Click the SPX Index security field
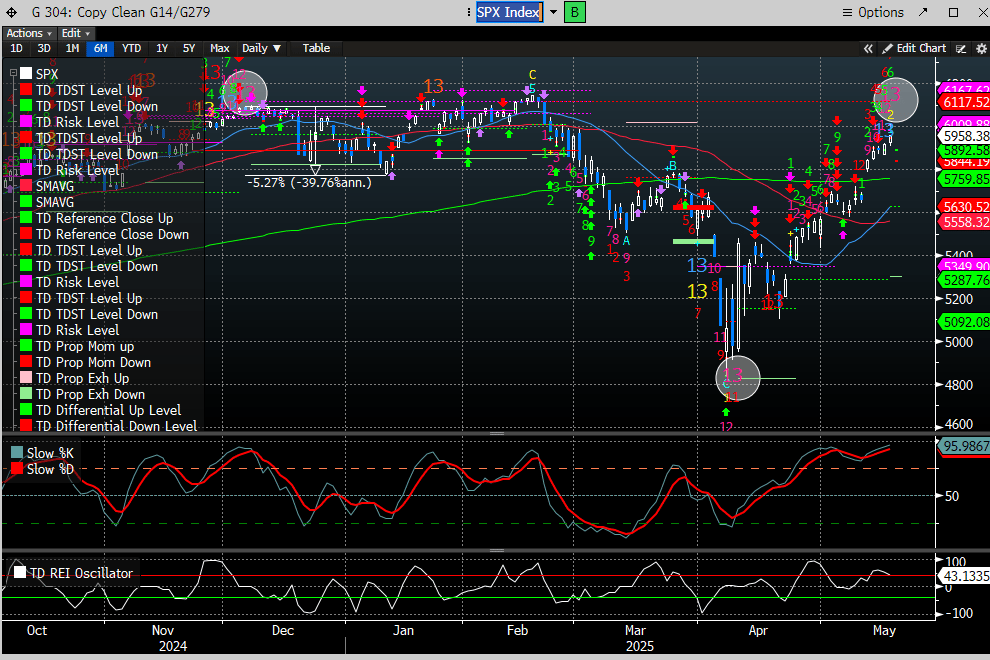Screen dimensions: 990x660 pos(509,12)
